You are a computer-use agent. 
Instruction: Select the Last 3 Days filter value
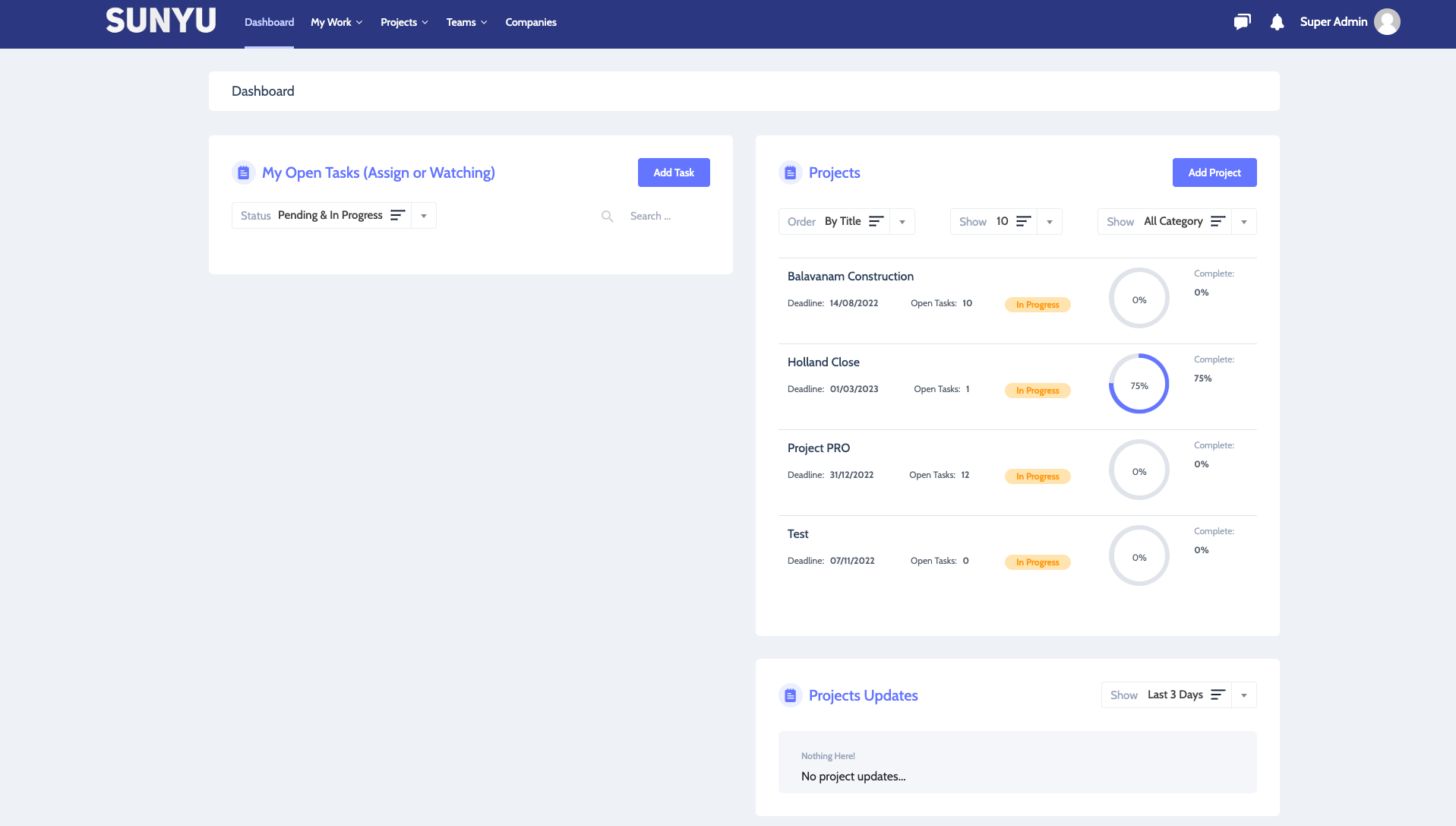pos(1175,695)
